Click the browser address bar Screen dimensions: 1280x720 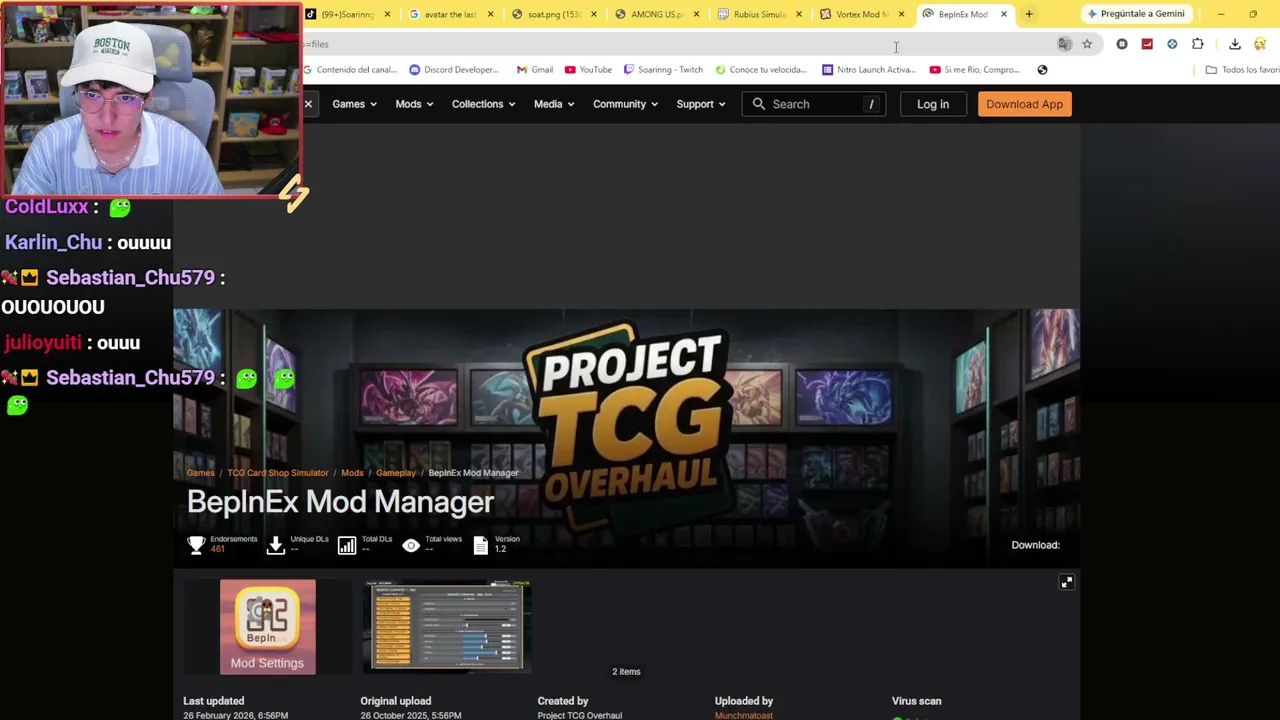coord(680,44)
